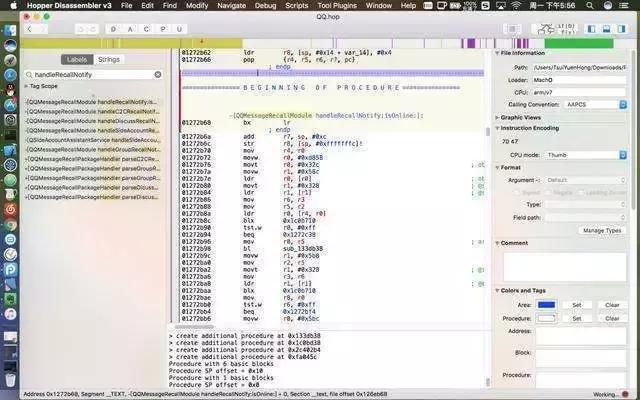Toggle right inspector panel visibility
The height and width of the screenshot is (400, 640).
click(x=621, y=29)
